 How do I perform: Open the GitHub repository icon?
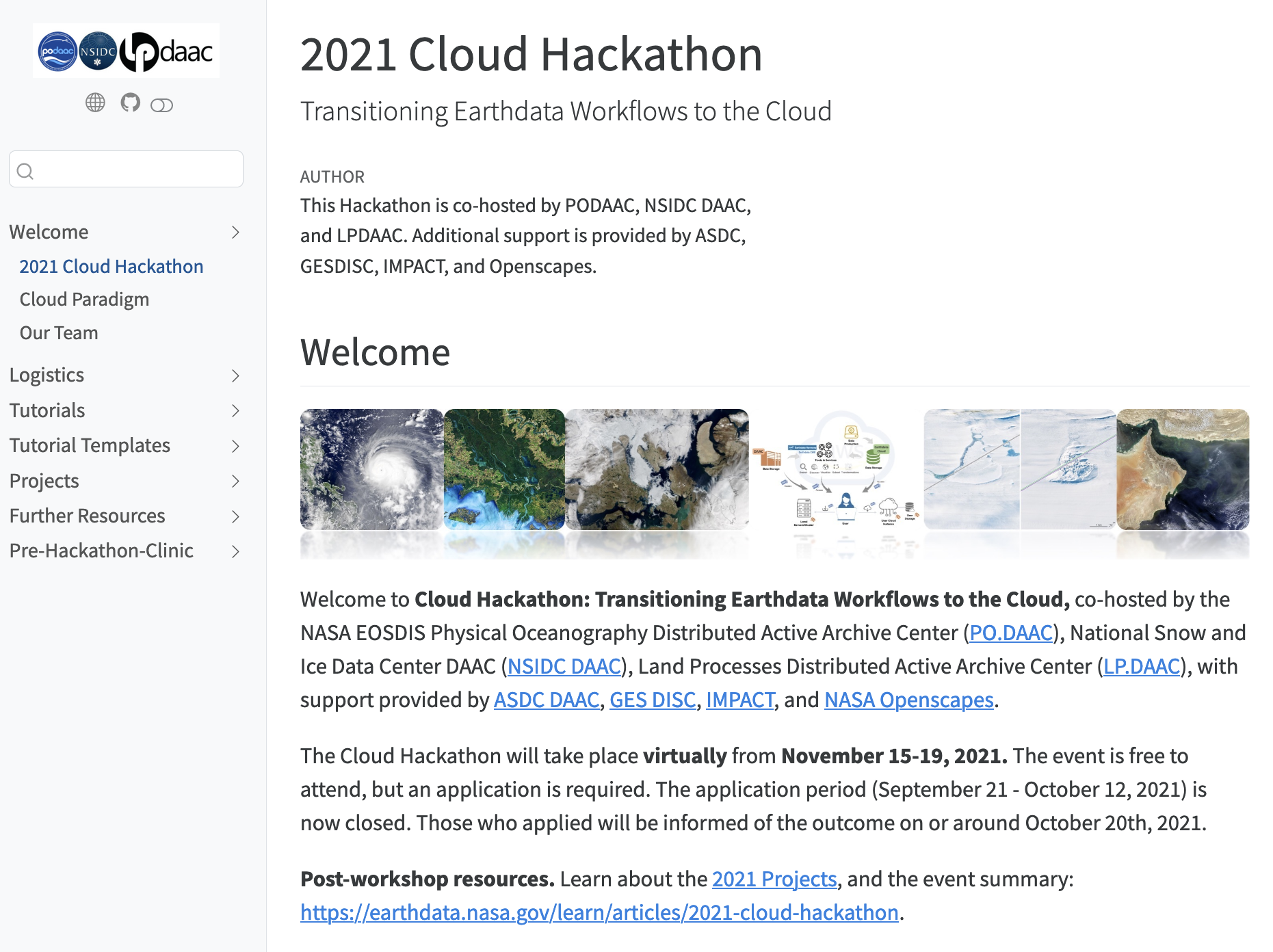point(130,104)
